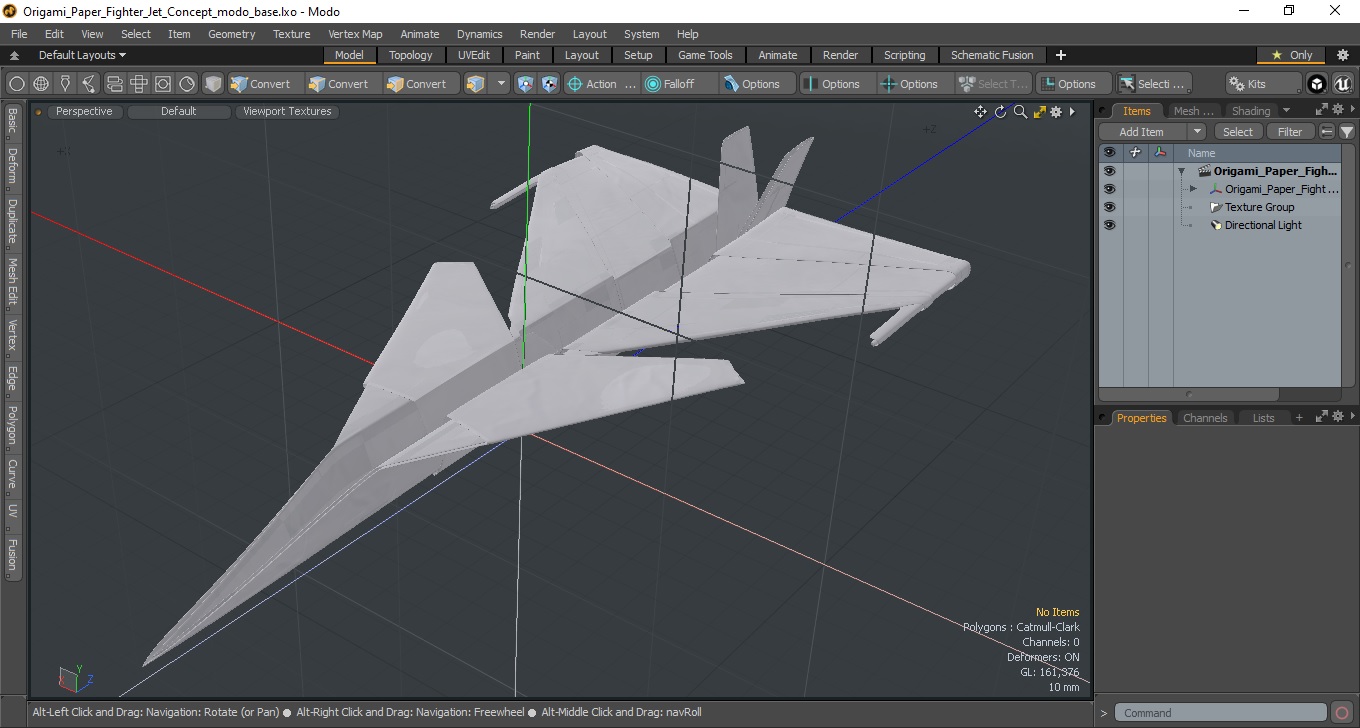
Task: Click the square-with-circle tool icon
Action: click(162, 84)
